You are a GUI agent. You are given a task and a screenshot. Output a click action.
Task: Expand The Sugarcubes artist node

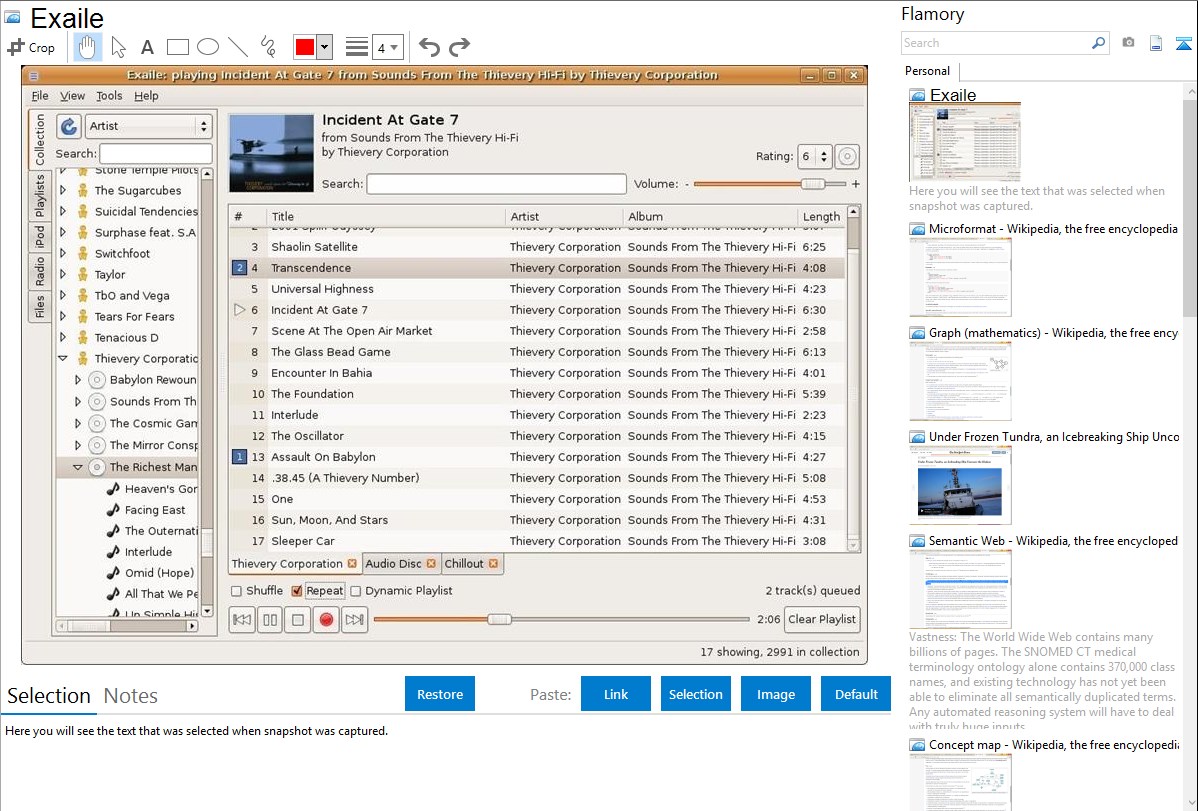pyautogui.click(x=63, y=190)
